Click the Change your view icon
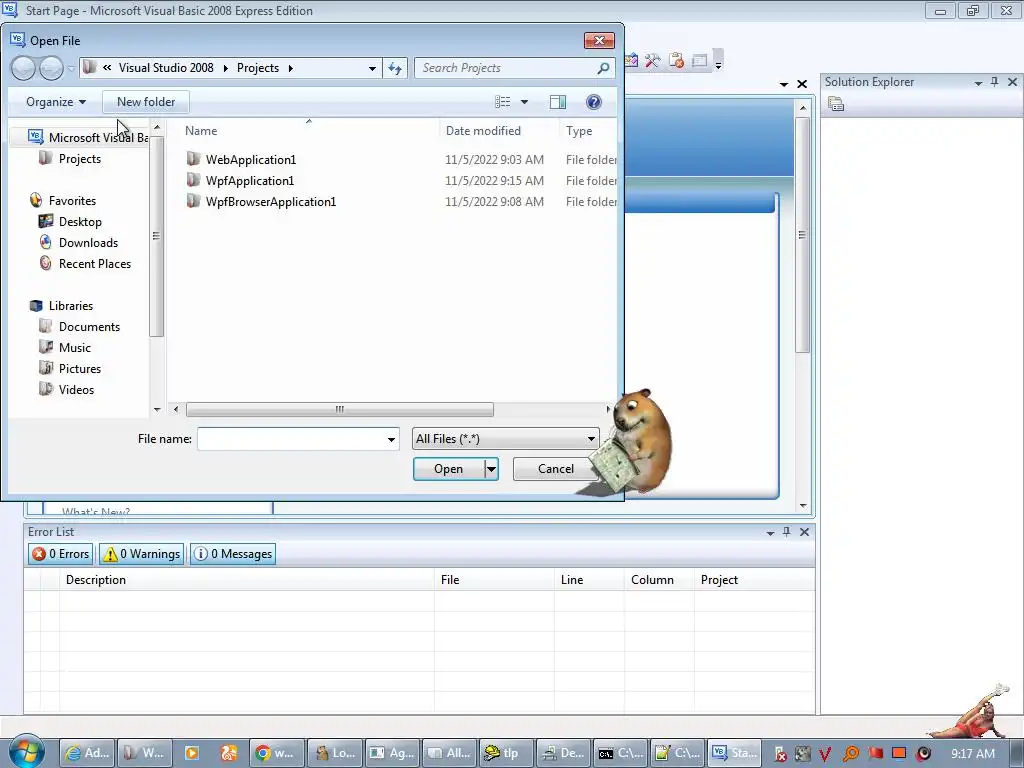Image resolution: width=1024 pixels, height=768 pixels. (x=502, y=102)
